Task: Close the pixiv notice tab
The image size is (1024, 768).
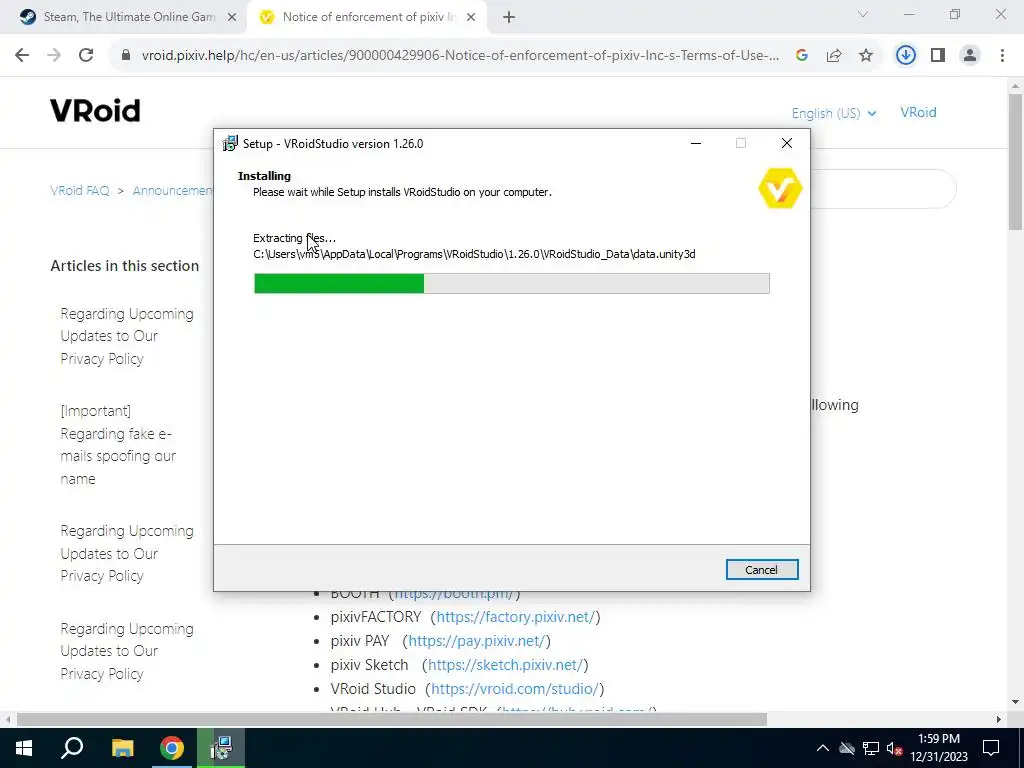Action: pyautogui.click(x=471, y=18)
